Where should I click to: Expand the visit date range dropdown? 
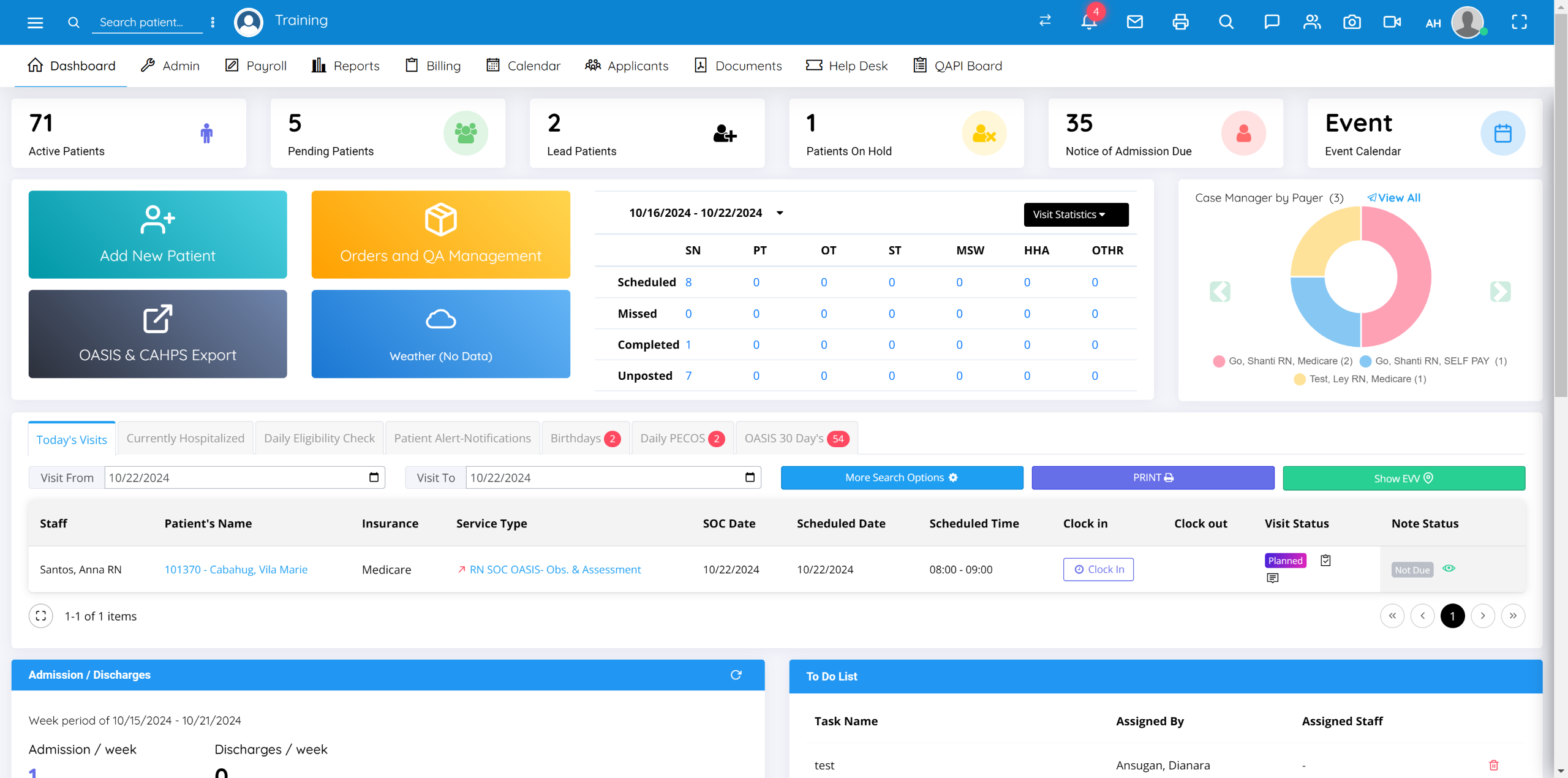pos(780,213)
